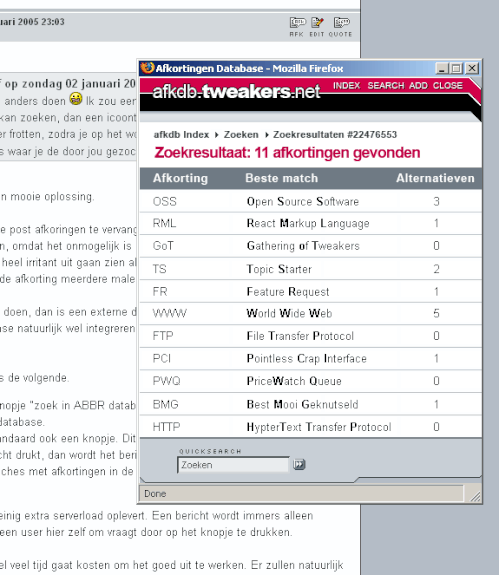Minimize the Afkortingen Database Firefox window
Image resolution: width=499 pixels, height=575 pixels.
pos(442,69)
